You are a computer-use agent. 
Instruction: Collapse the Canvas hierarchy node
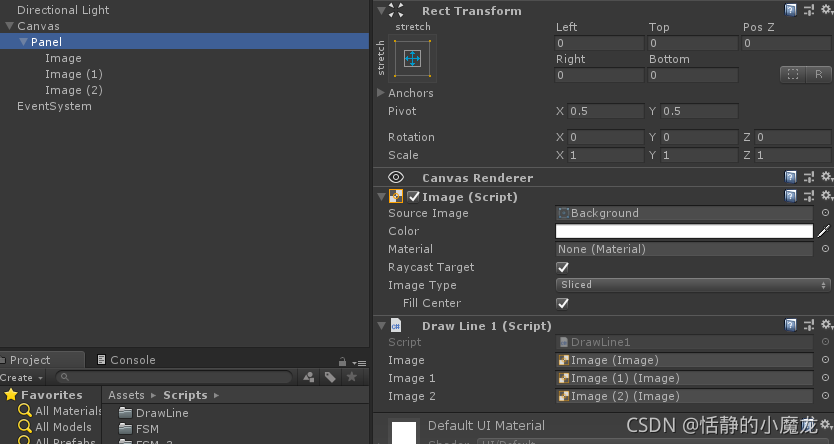(x=9, y=26)
